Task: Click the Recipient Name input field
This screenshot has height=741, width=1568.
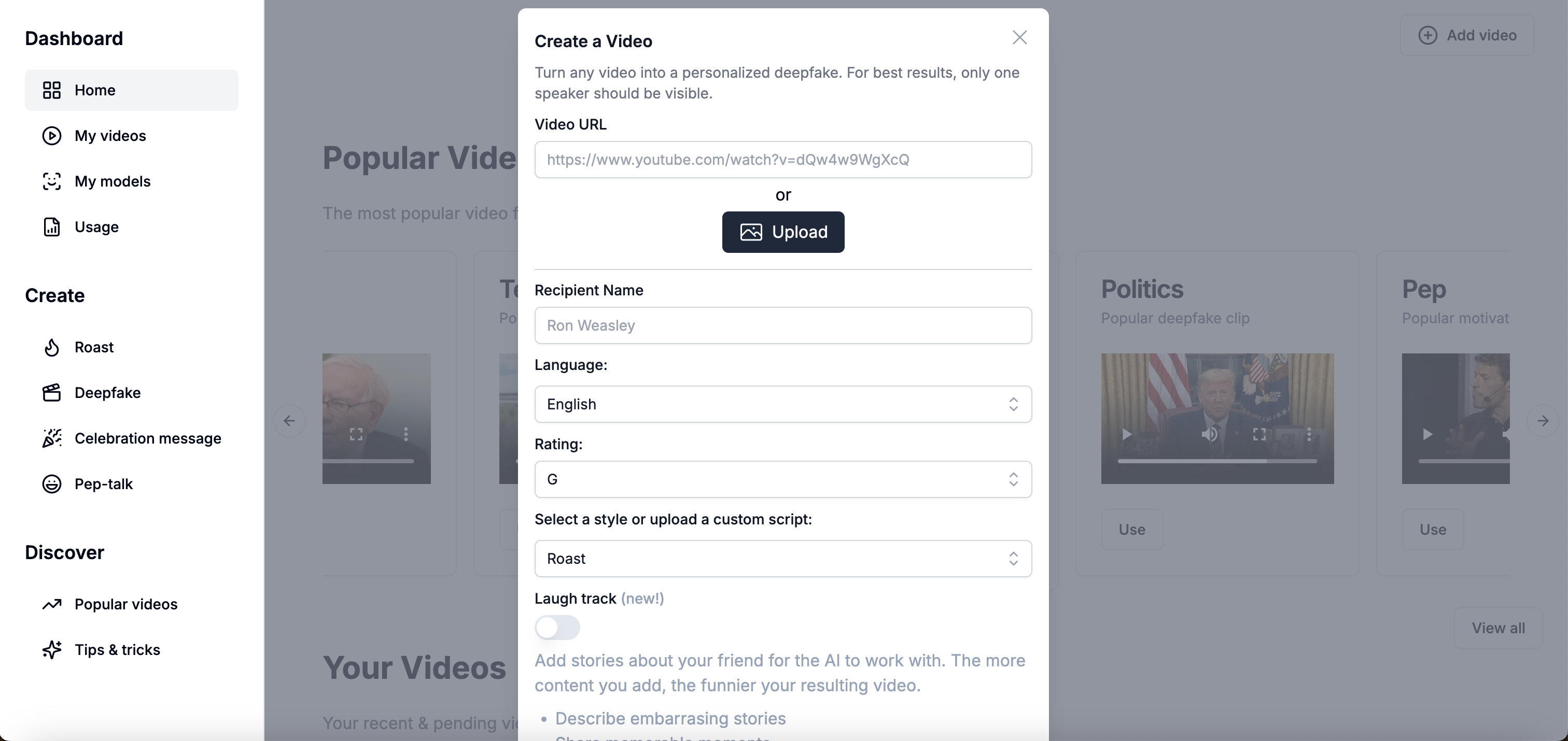Action: 783,325
